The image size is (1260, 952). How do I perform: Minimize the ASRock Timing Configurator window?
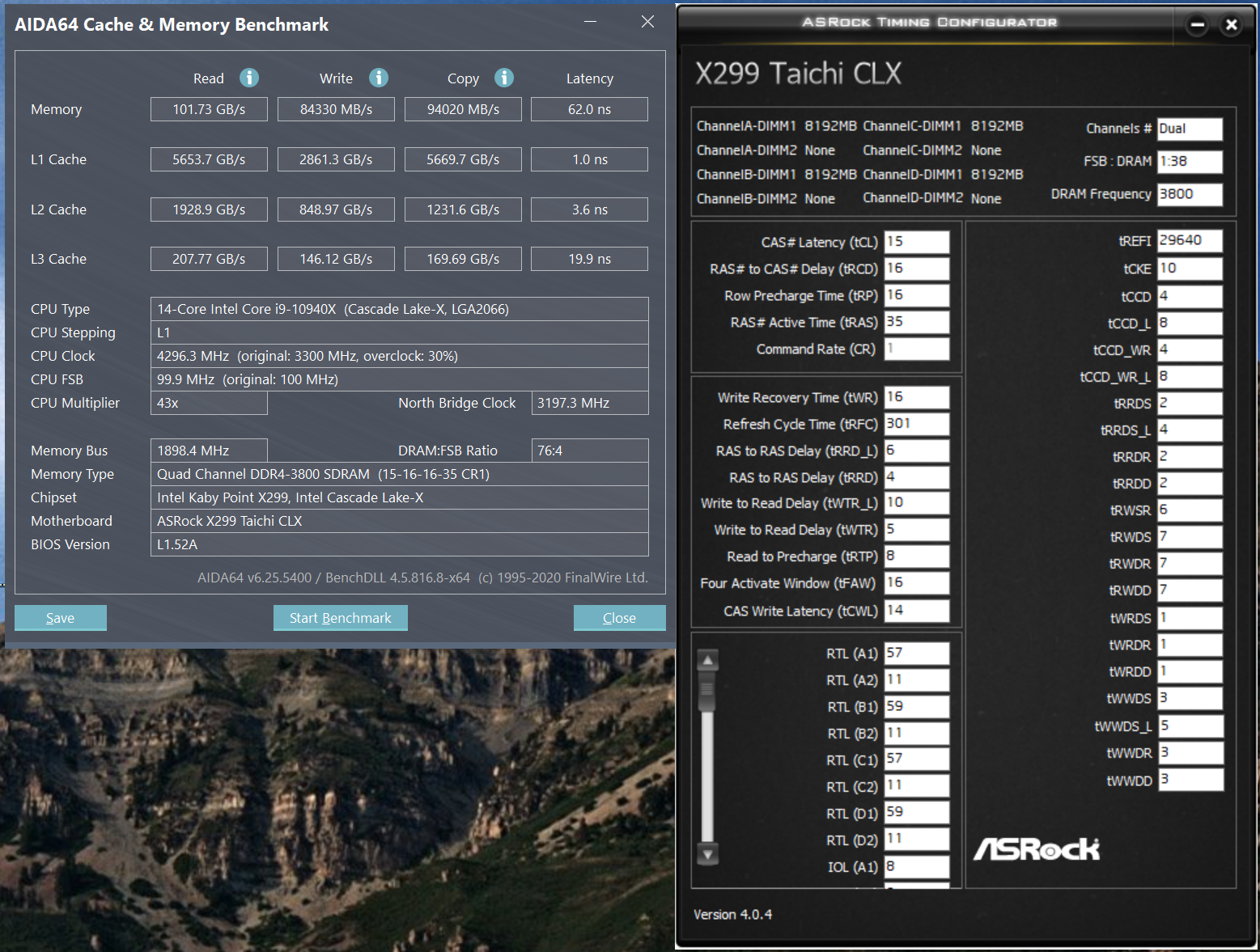[x=1198, y=25]
